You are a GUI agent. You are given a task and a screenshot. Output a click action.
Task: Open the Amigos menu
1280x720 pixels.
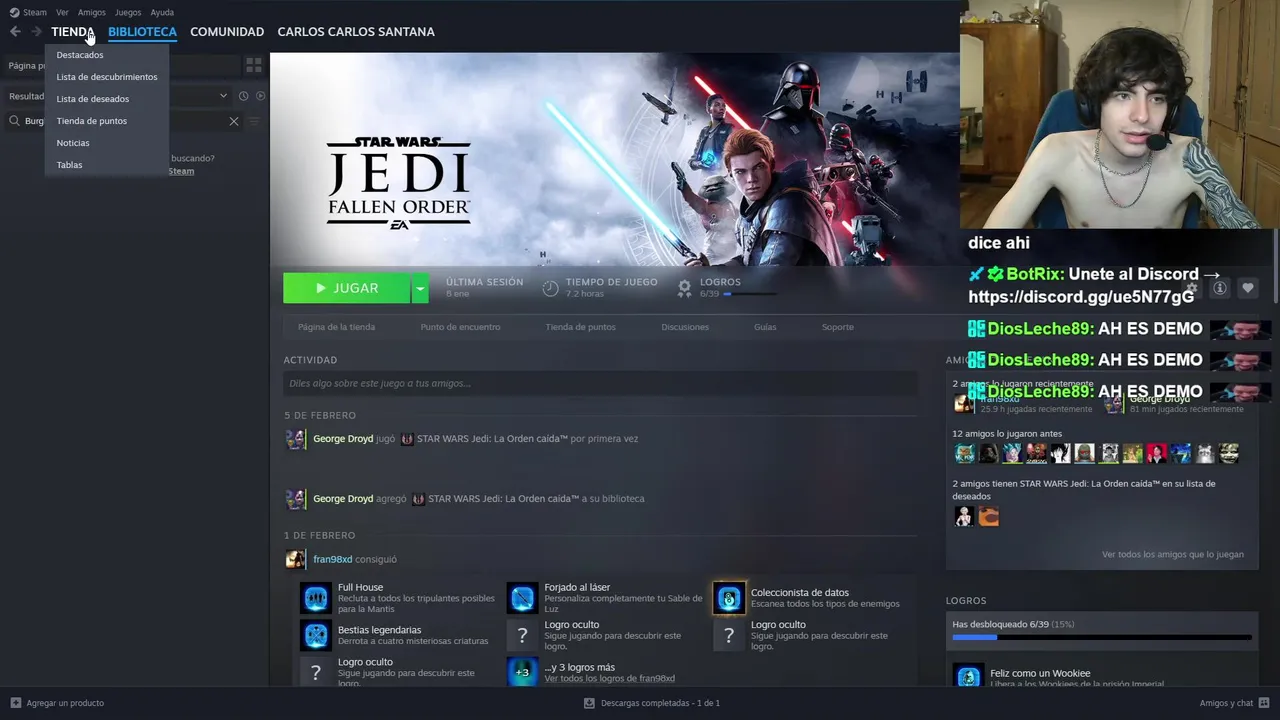[91, 12]
